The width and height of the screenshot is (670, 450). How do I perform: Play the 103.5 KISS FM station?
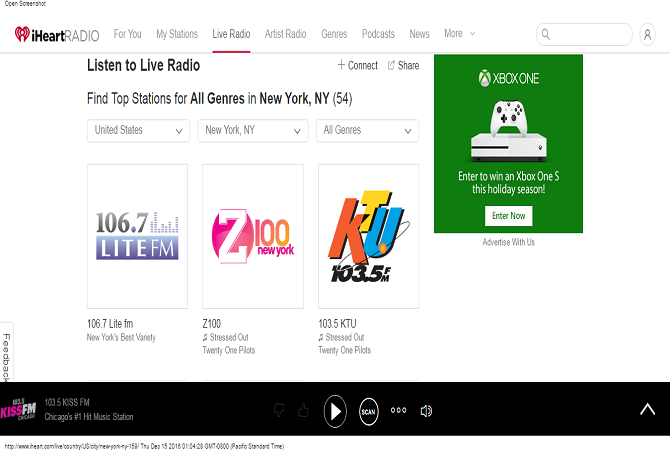335,411
